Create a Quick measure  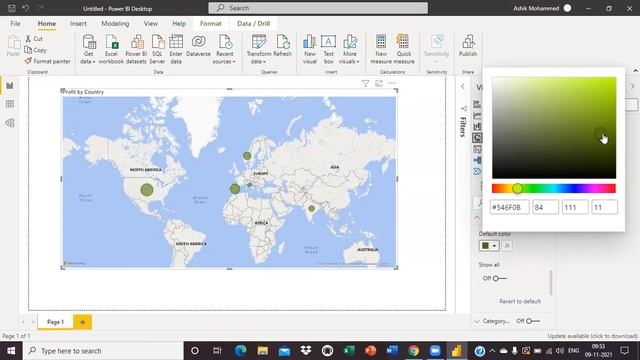[404, 49]
